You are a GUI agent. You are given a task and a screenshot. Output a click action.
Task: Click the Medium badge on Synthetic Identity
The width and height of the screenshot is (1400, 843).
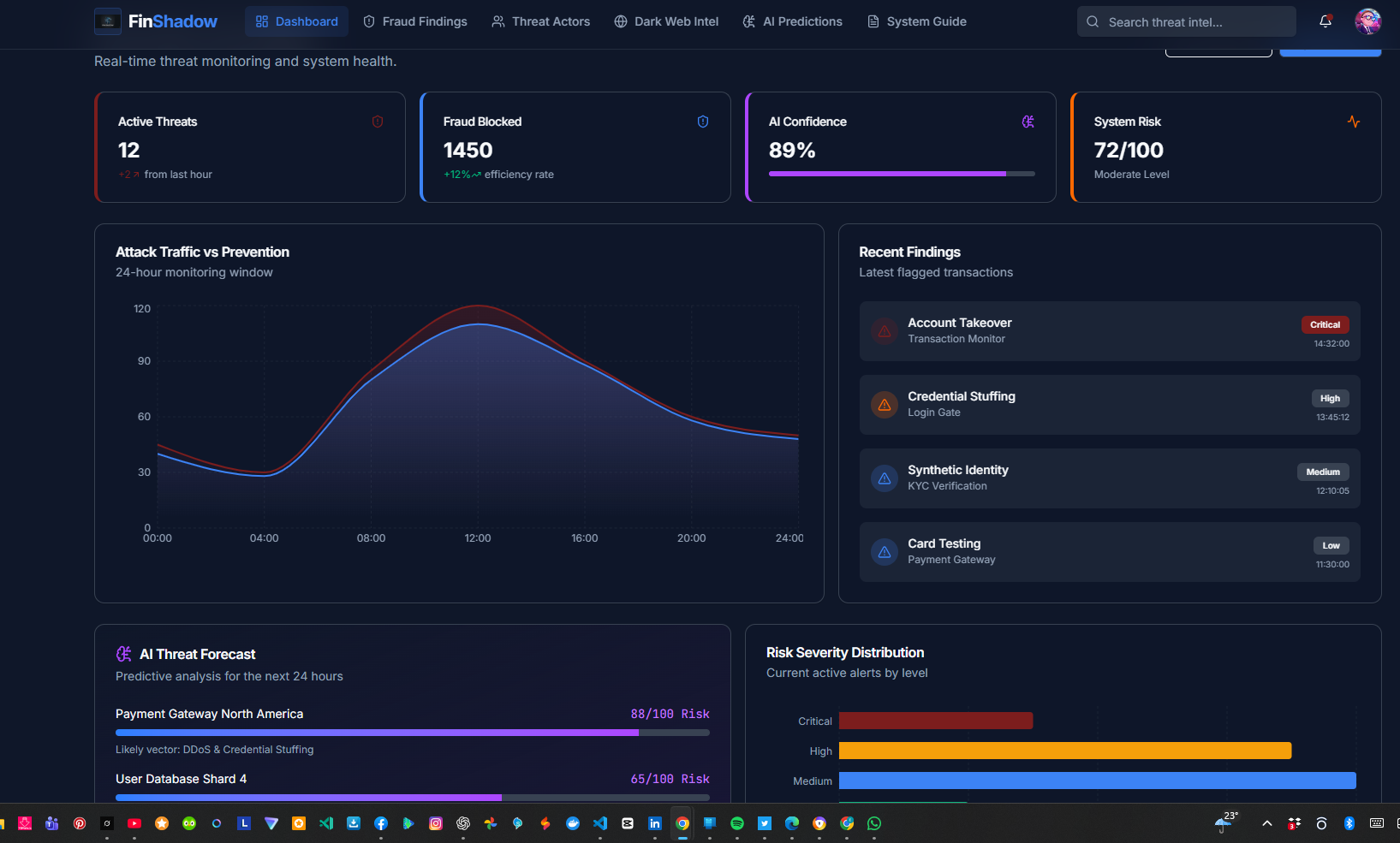(1323, 472)
